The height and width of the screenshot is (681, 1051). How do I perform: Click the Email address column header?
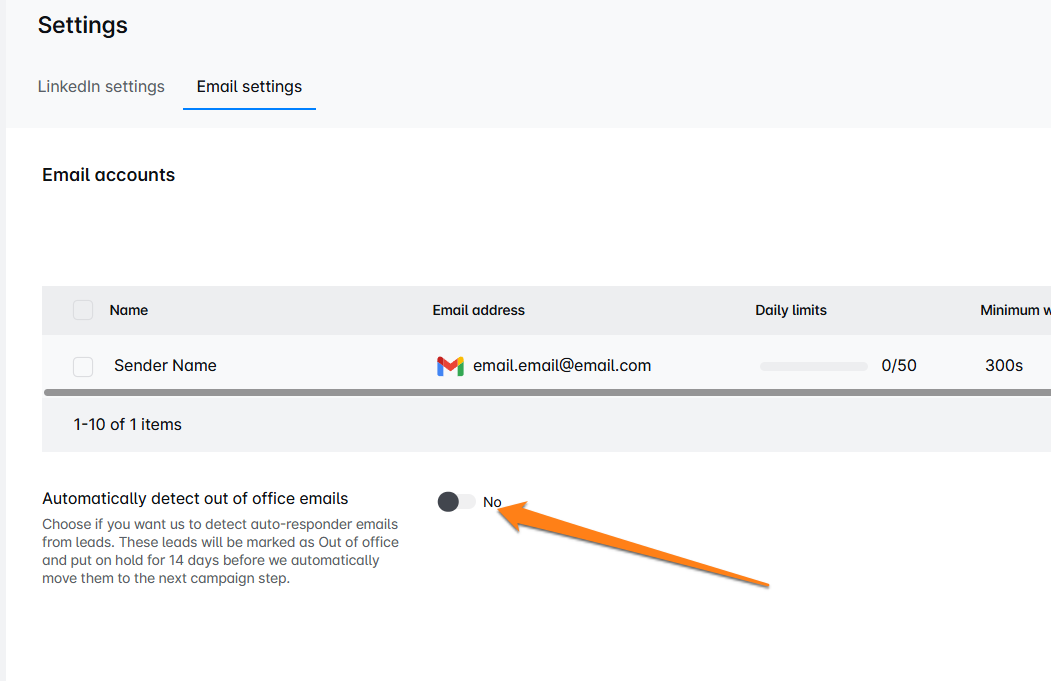point(478,310)
